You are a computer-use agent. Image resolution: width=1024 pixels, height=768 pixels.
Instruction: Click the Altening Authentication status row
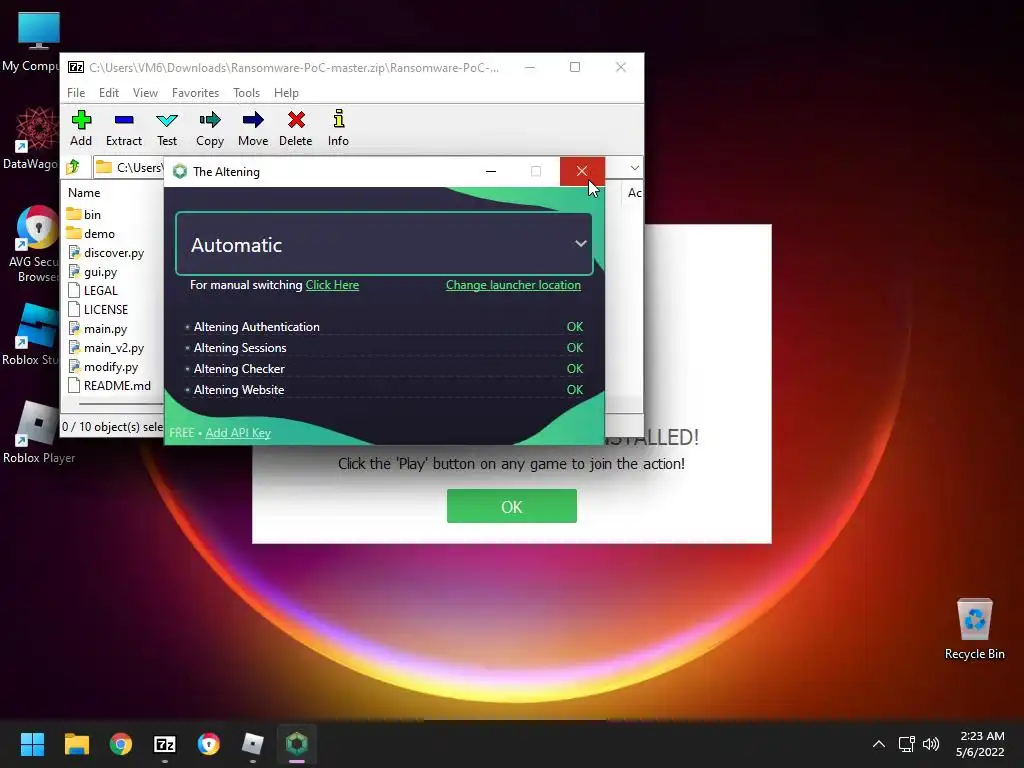coord(384,327)
